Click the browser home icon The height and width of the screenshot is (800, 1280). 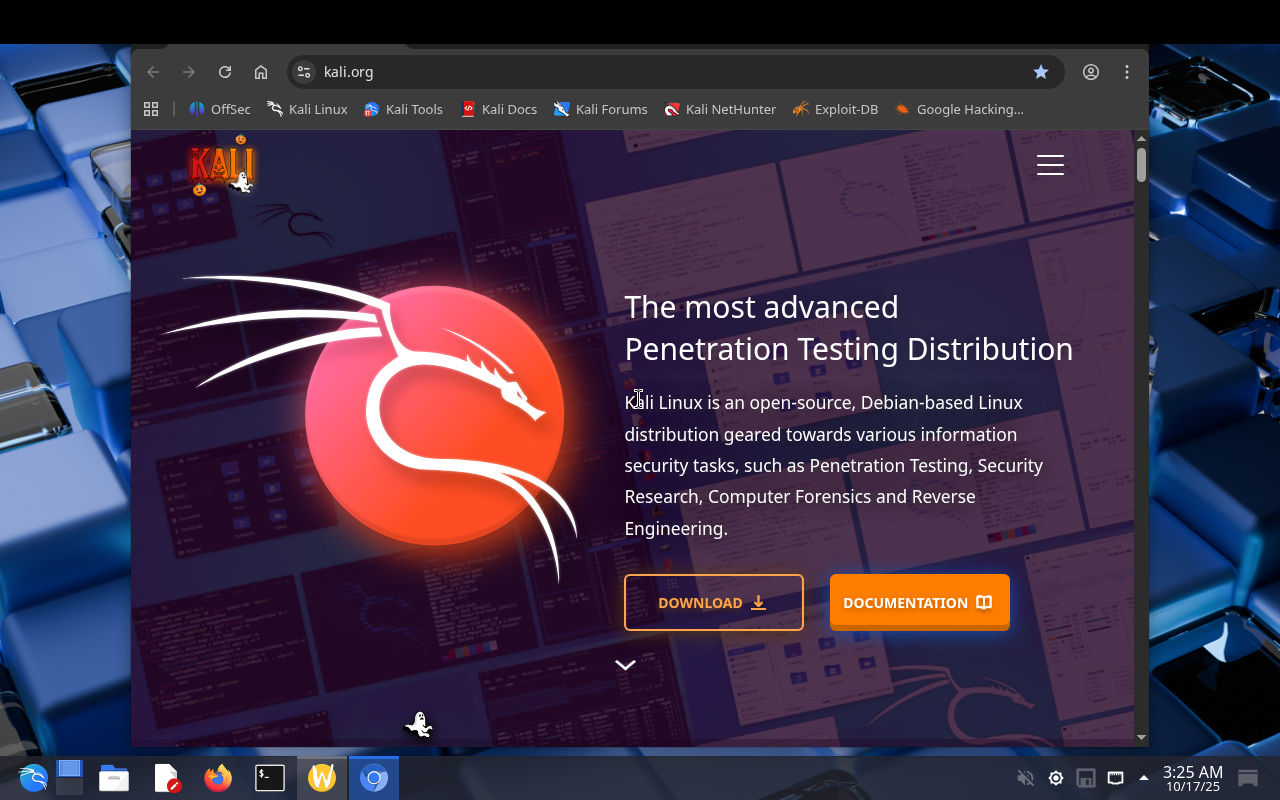point(261,72)
